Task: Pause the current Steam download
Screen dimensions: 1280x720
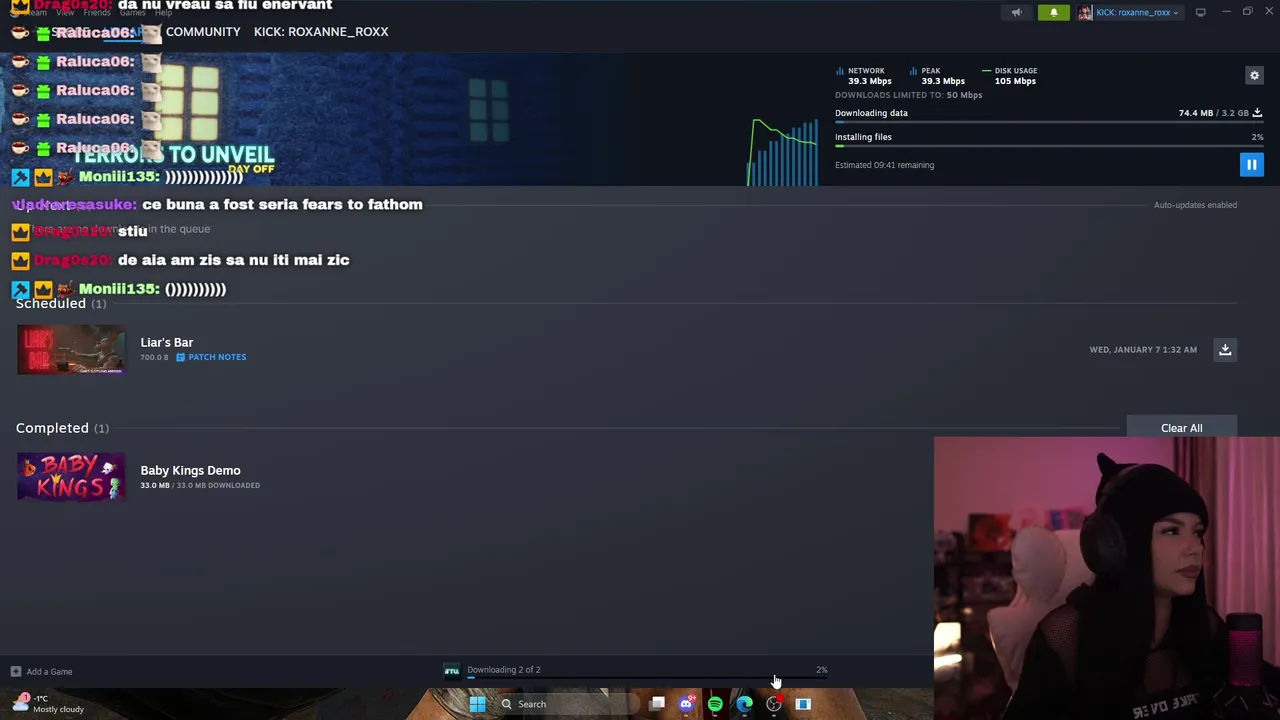Action: (x=1251, y=165)
